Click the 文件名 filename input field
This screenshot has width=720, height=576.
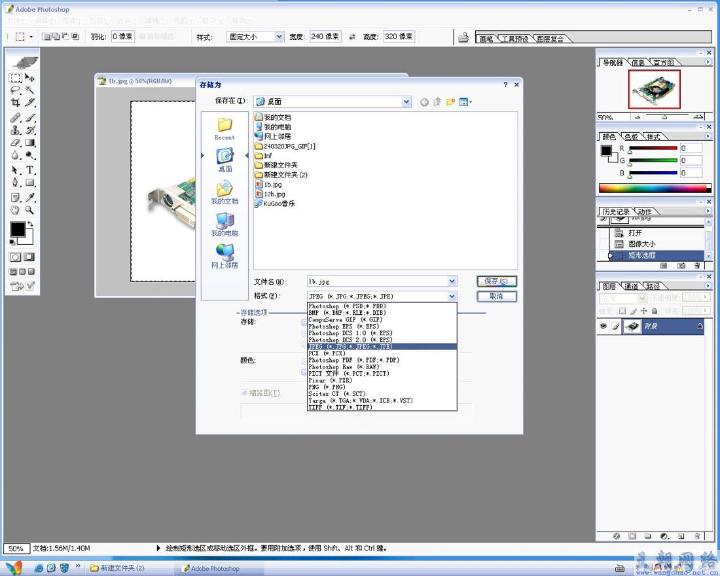pyautogui.click(x=377, y=281)
